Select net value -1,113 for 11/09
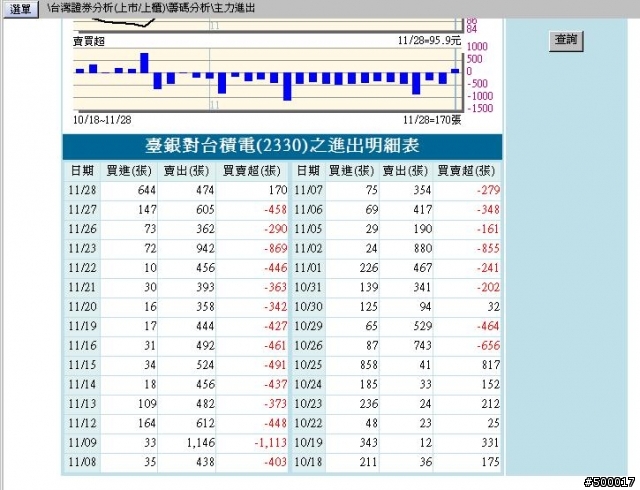640x490 pixels. 271,443
